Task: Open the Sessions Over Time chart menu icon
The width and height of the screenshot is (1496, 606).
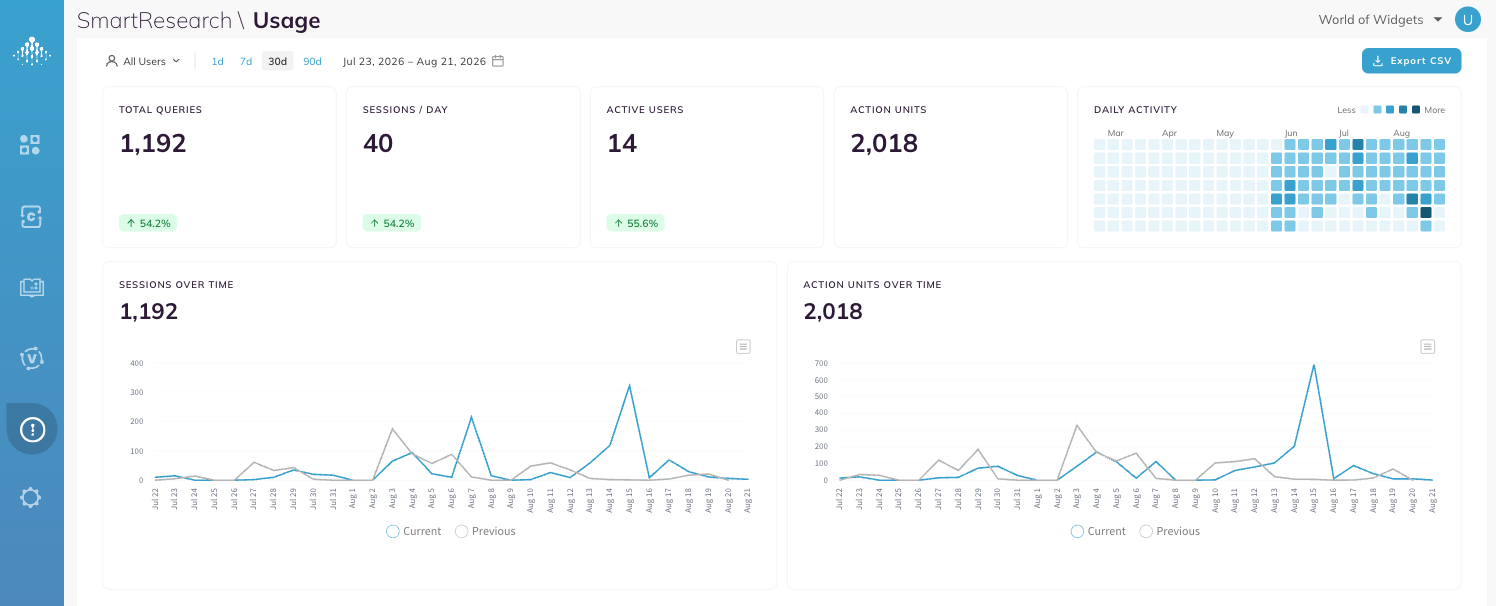Action: (743, 346)
